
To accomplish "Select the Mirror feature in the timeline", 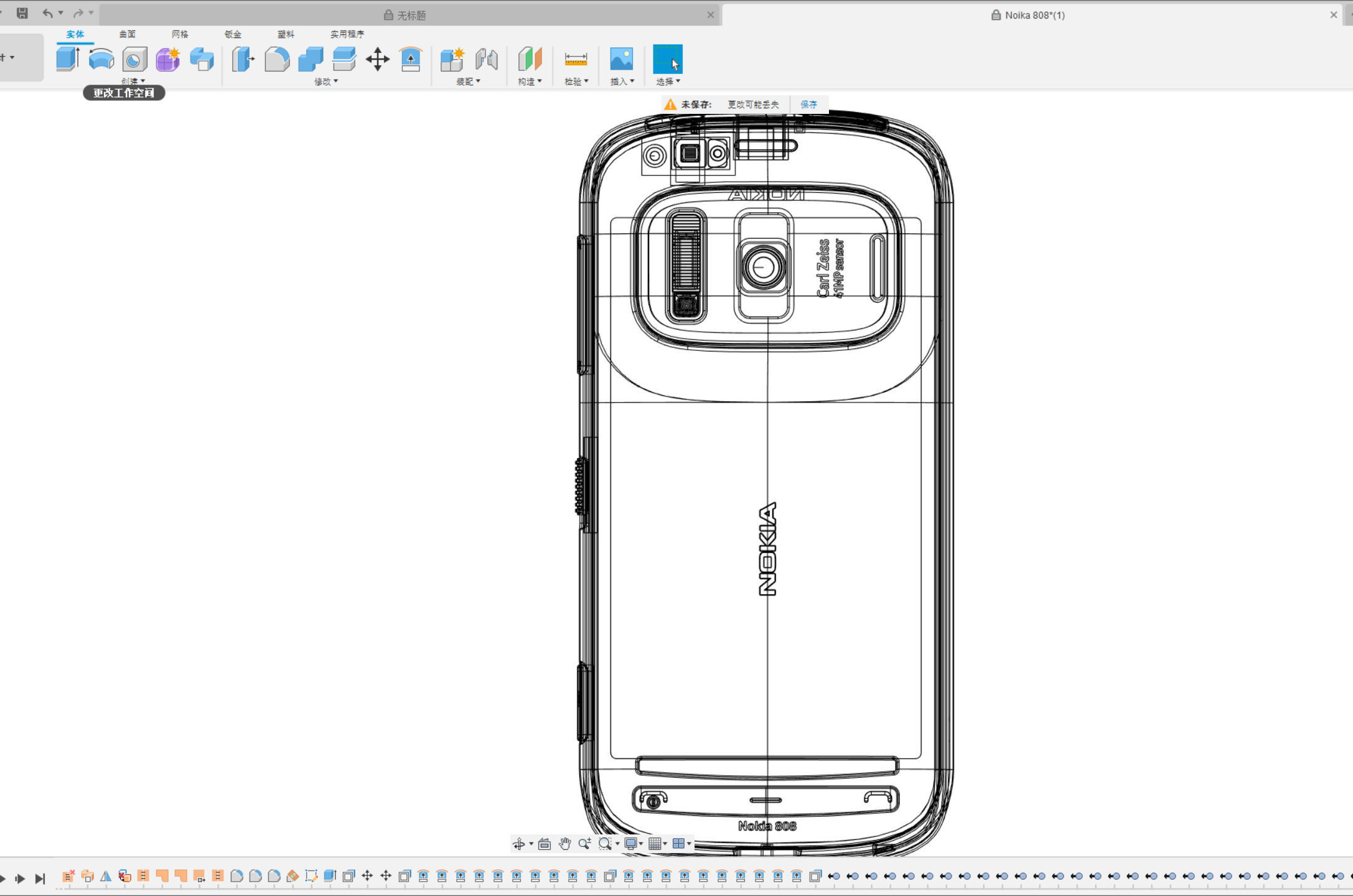I will click(106, 876).
